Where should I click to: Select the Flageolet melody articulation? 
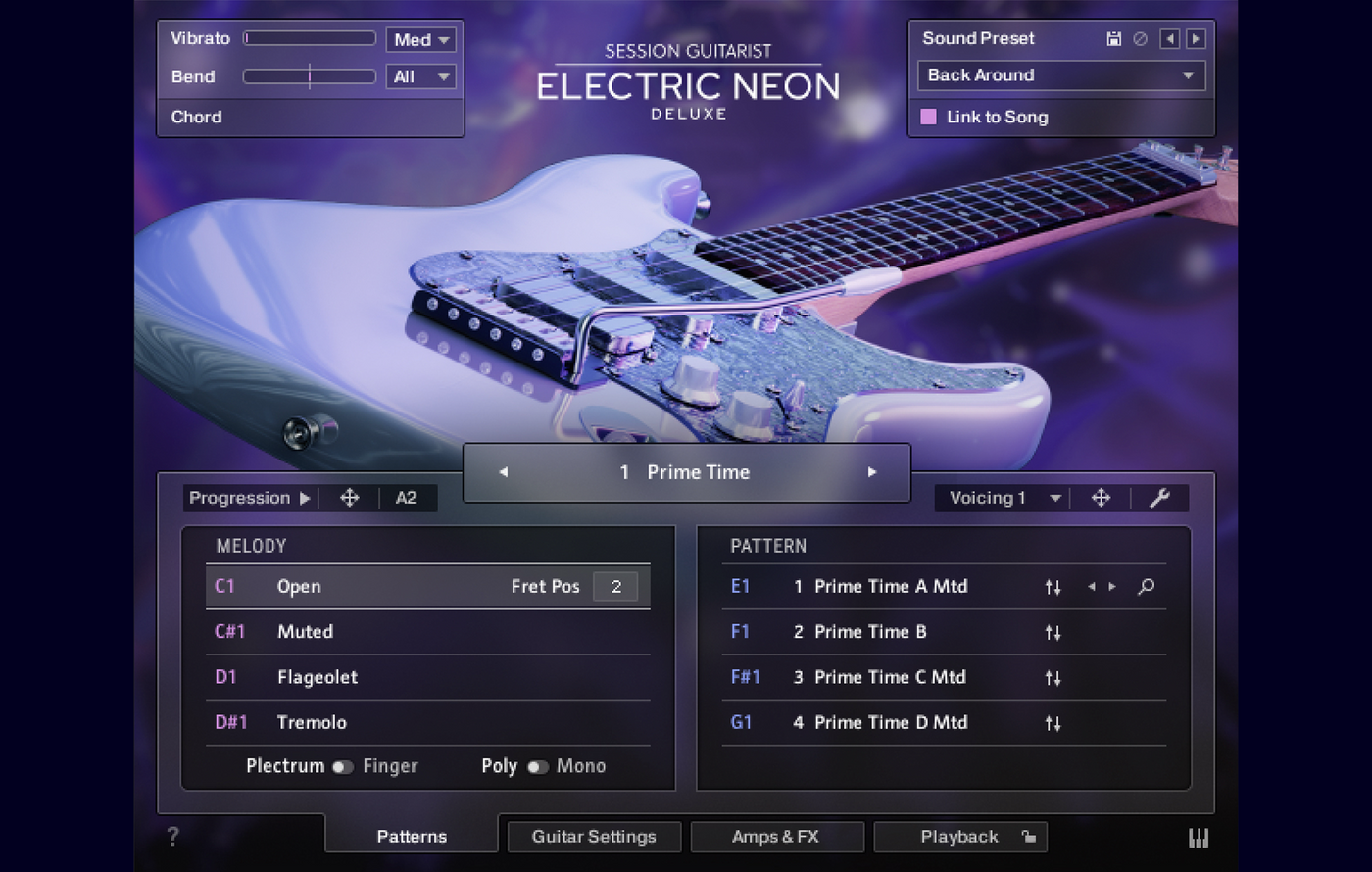pos(428,677)
